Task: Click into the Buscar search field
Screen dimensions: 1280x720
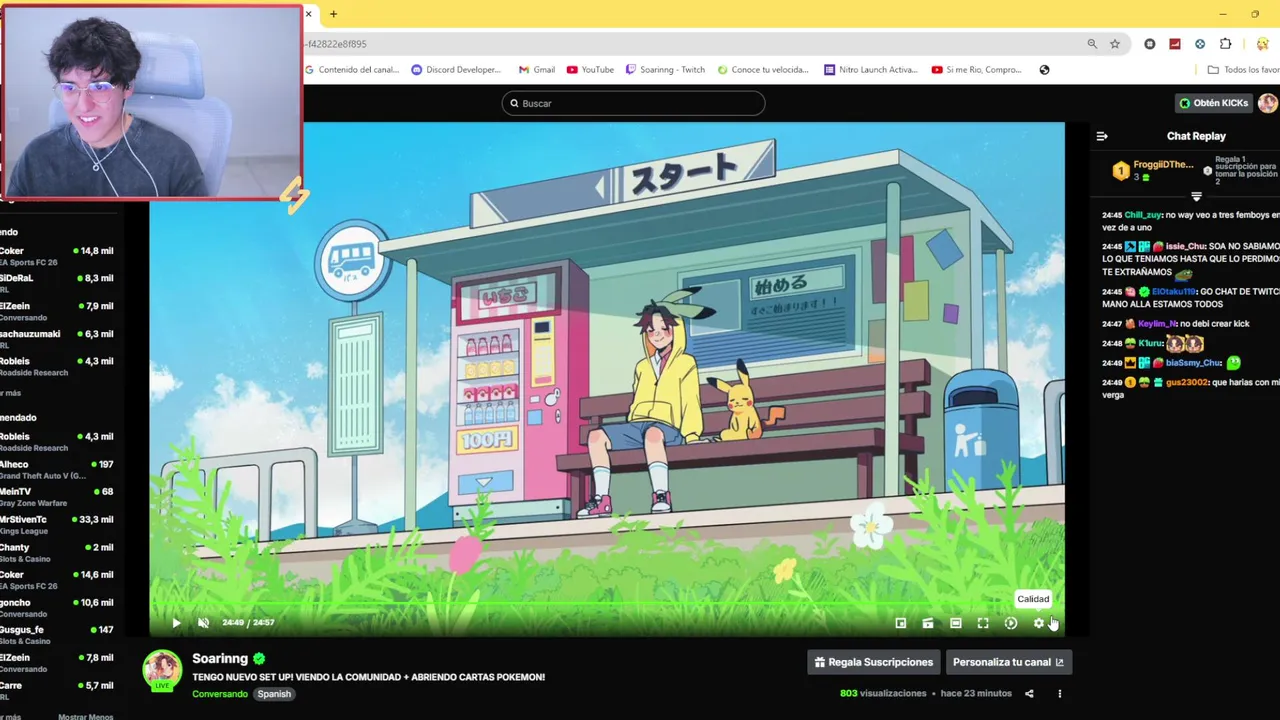Action: tap(633, 103)
